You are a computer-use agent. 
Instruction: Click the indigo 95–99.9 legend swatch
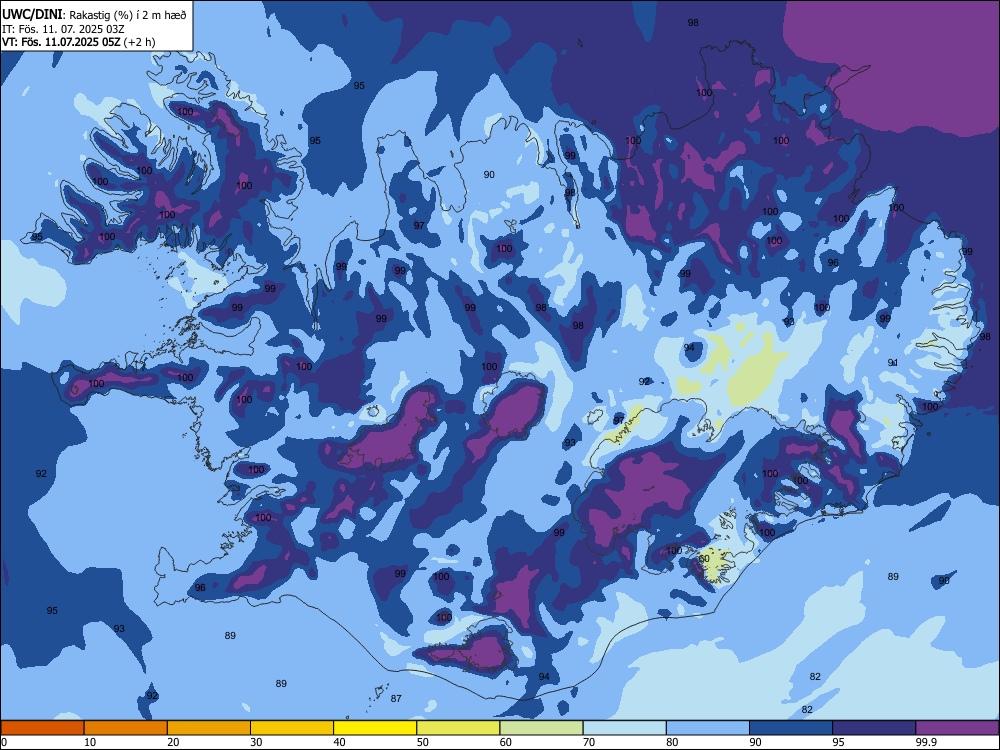click(874, 728)
